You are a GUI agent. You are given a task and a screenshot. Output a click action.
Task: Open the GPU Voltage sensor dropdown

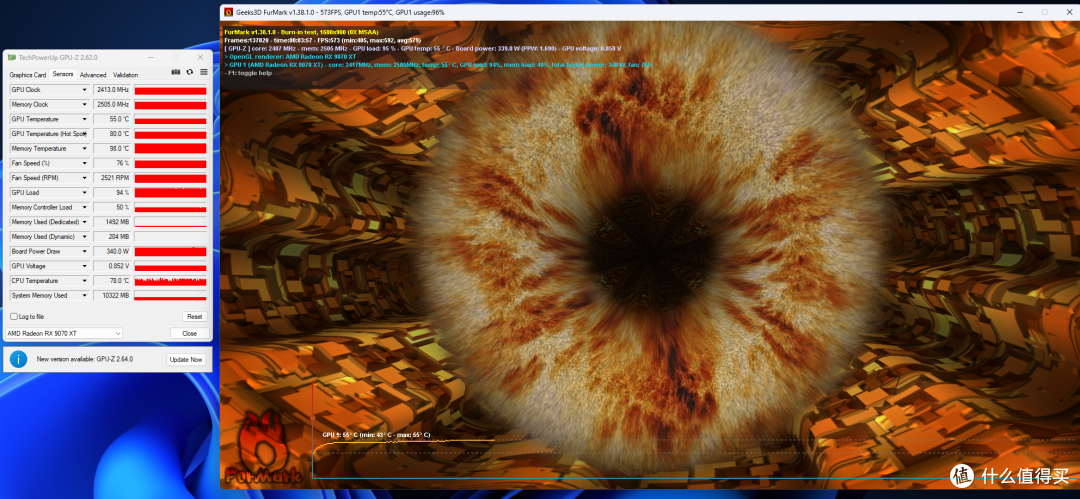(x=85, y=266)
